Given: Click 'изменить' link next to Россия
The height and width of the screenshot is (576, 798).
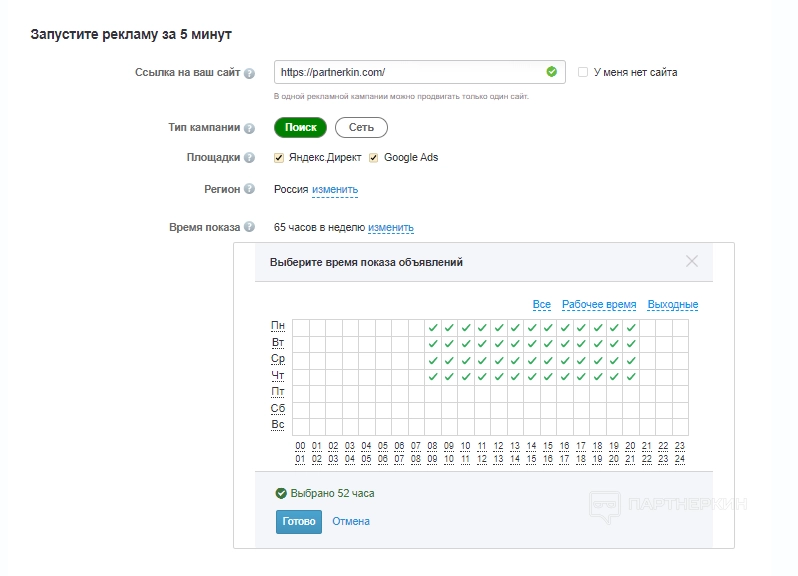Looking at the screenshot, I should [x=334, y=190].
